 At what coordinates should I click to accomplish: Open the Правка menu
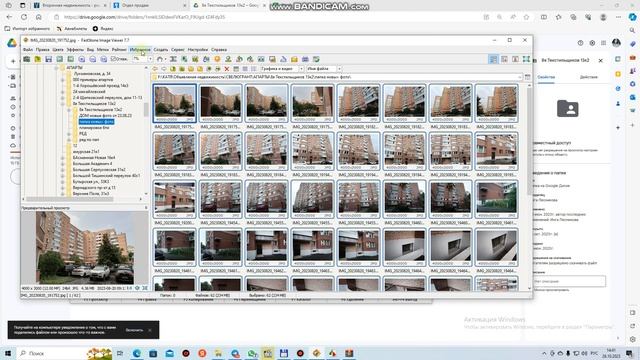42,50
